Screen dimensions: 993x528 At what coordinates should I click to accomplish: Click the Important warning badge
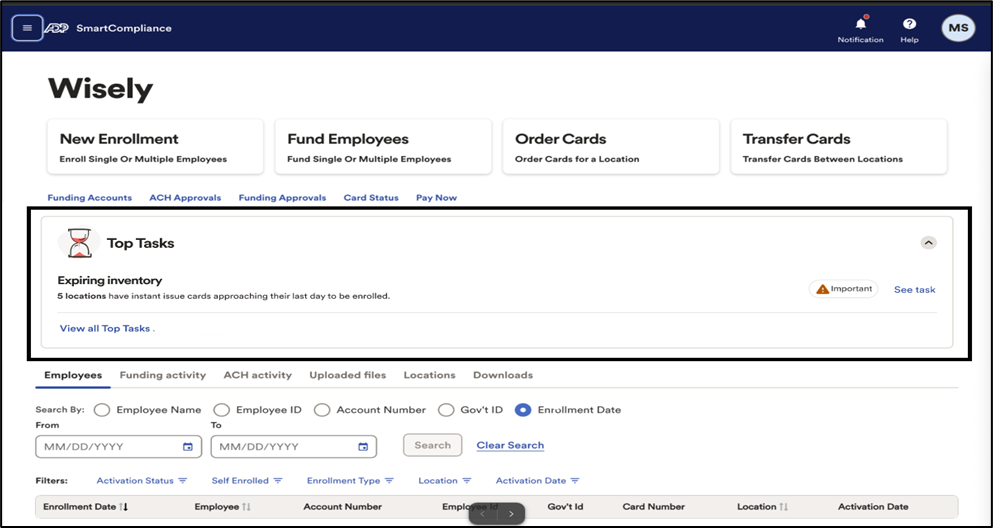coord(843,289)
